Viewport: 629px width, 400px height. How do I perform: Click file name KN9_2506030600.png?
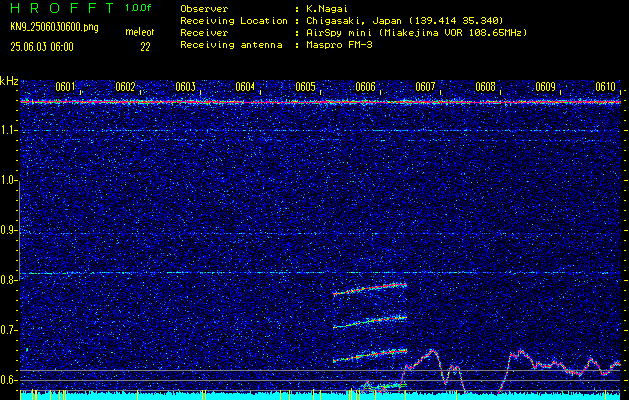point(54,28)
